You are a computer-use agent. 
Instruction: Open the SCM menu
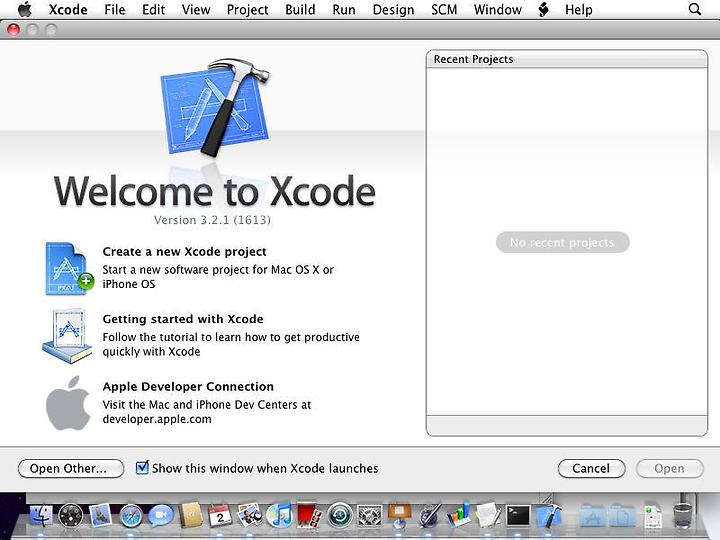(x=444, y=9)
